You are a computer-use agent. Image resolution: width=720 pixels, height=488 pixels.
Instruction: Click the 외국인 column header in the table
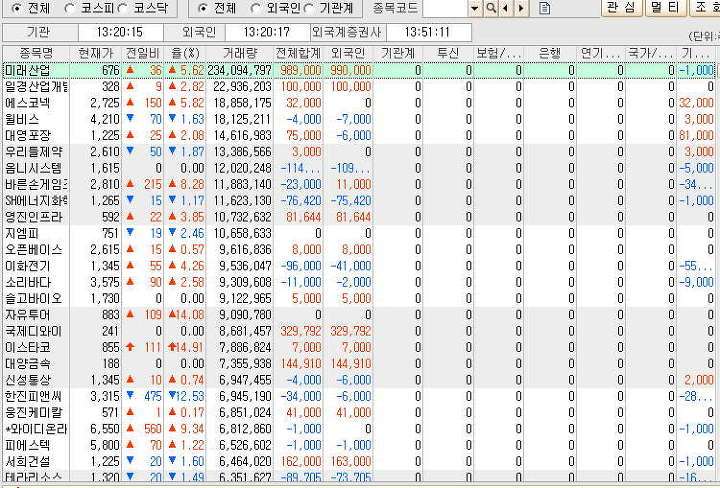349,53
